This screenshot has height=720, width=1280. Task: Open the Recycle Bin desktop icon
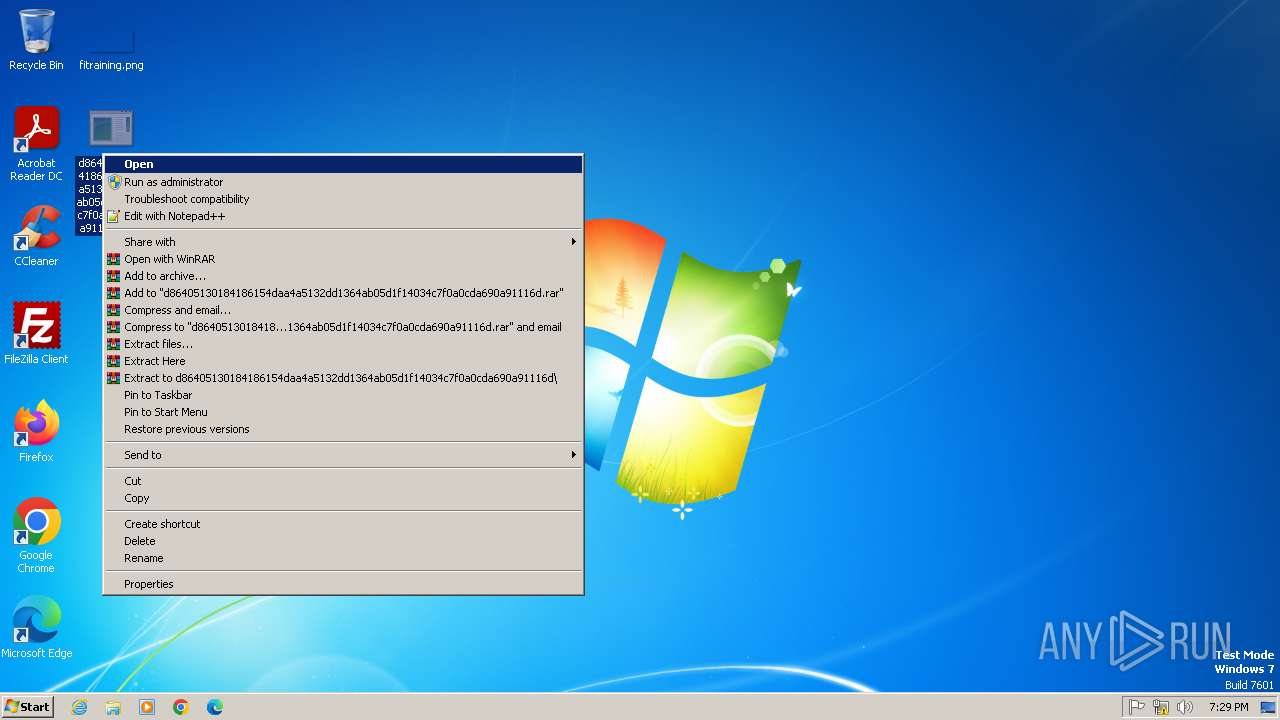36,38
